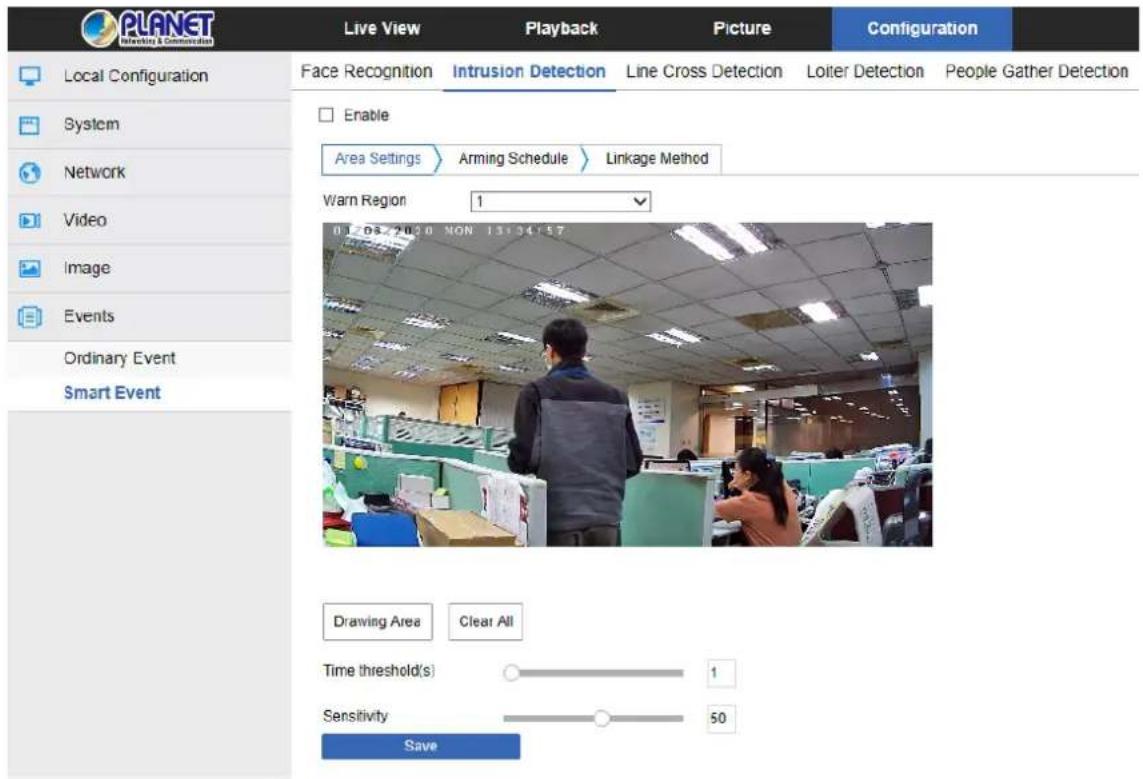Select the Configuration tab

[x=922, y=28]
